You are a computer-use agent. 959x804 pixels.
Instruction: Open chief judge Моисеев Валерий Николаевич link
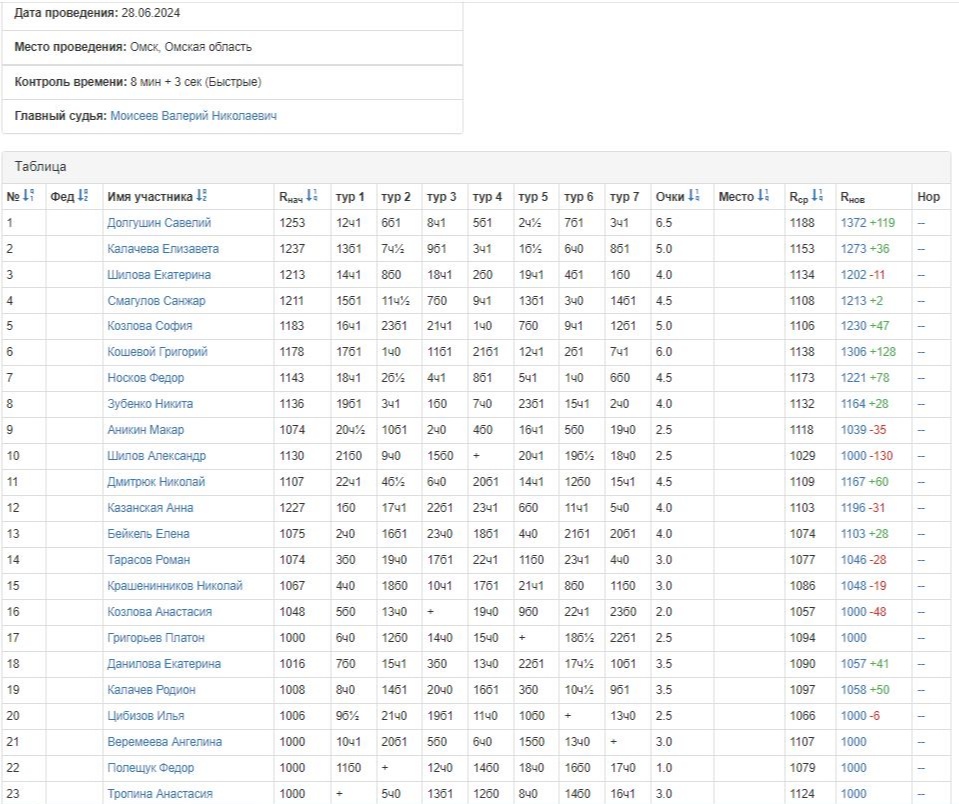coord(193,116)
